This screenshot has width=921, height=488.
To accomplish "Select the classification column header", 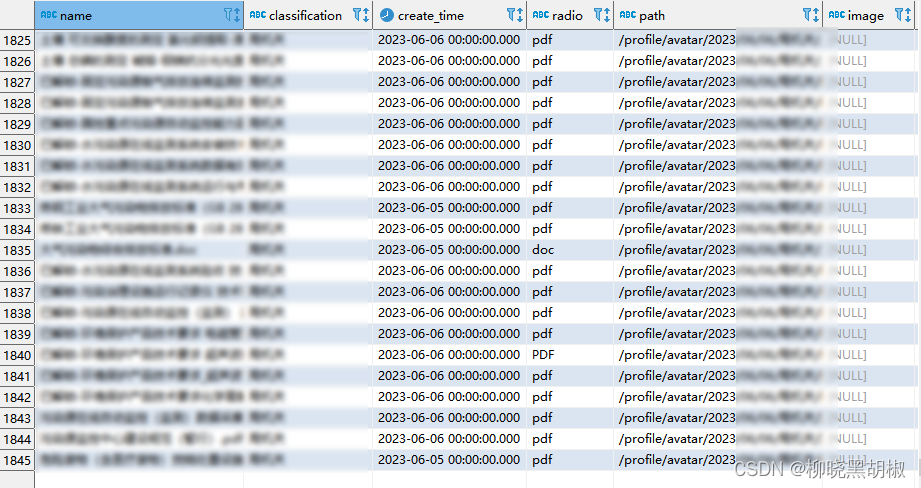I will pyautogui.click(x=308, y=15).
